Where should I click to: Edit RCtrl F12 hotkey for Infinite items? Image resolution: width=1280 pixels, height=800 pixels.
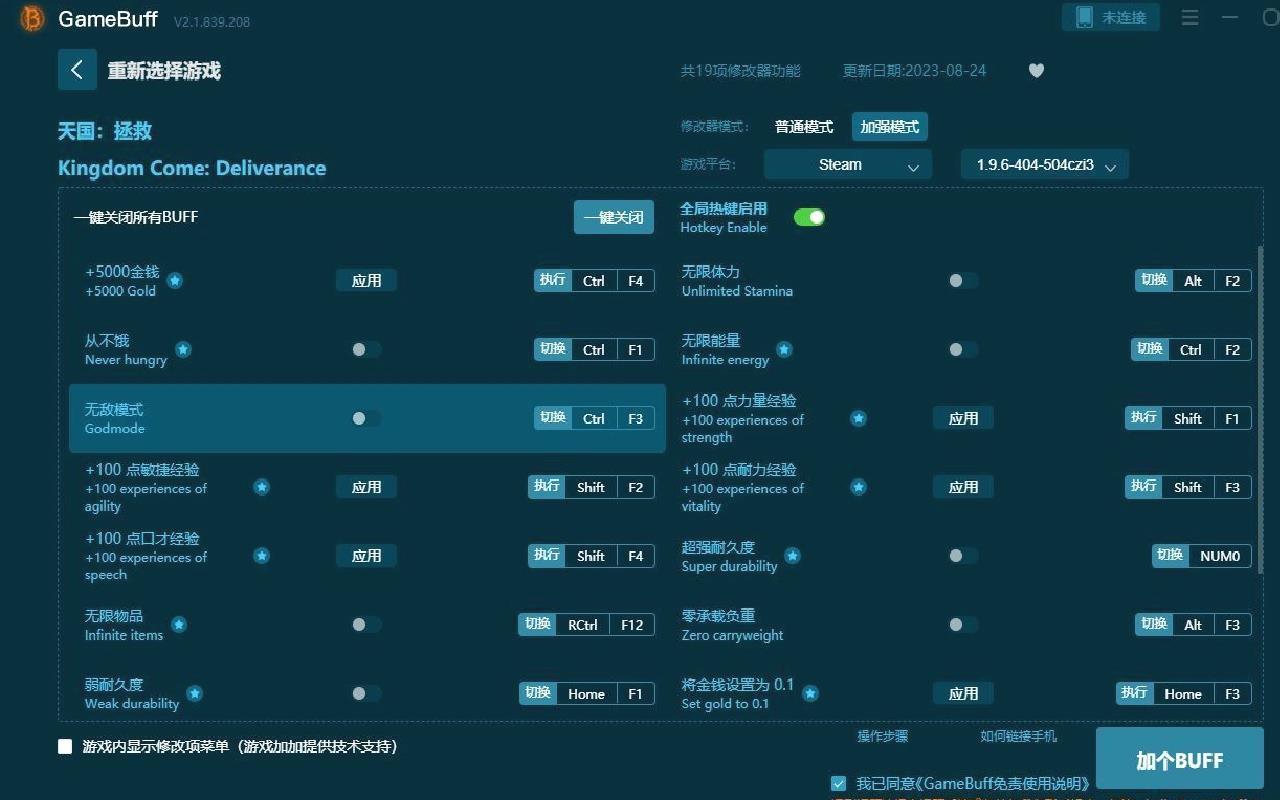coord(586,624)
